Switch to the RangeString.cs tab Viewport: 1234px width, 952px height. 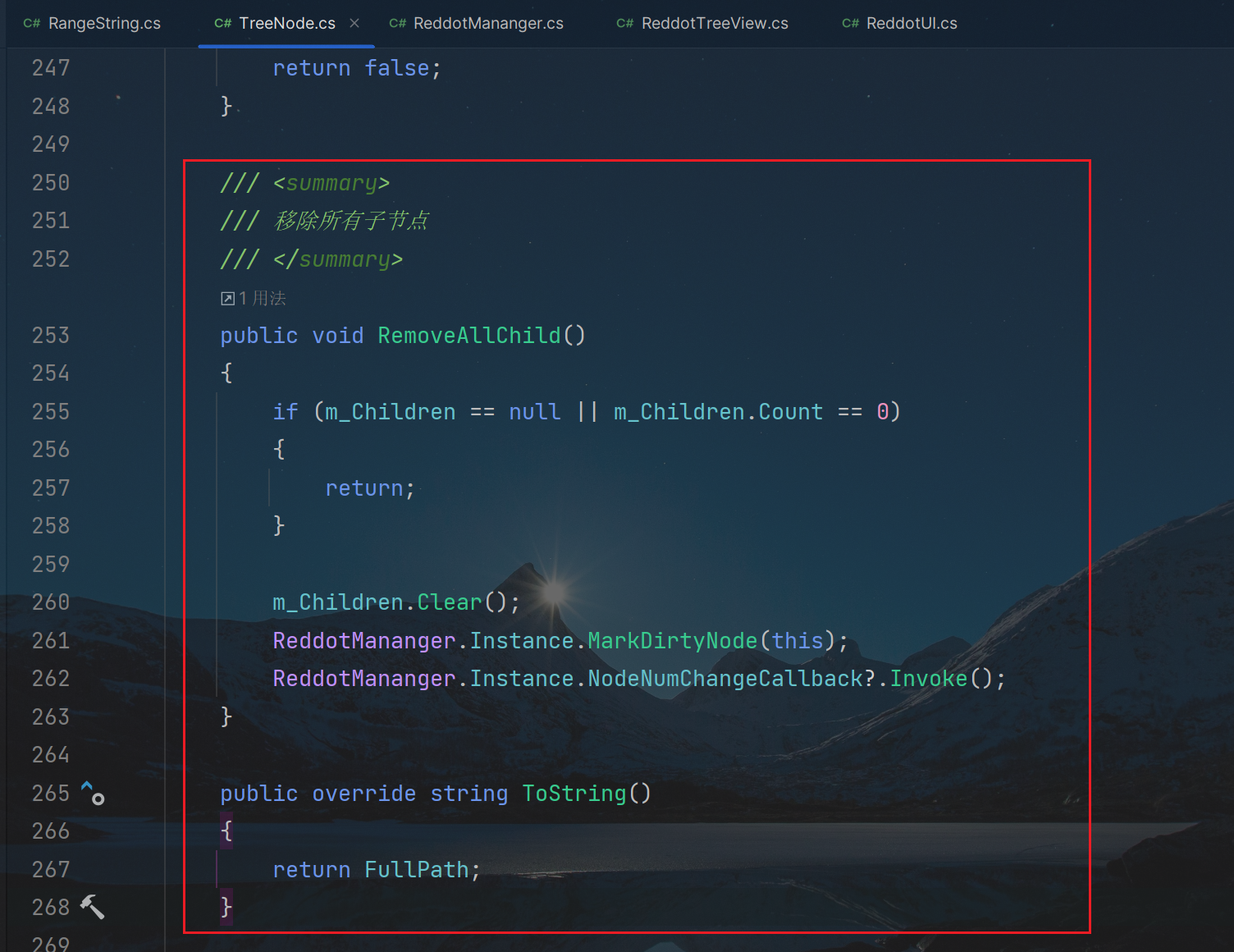[x=92, y=23]
